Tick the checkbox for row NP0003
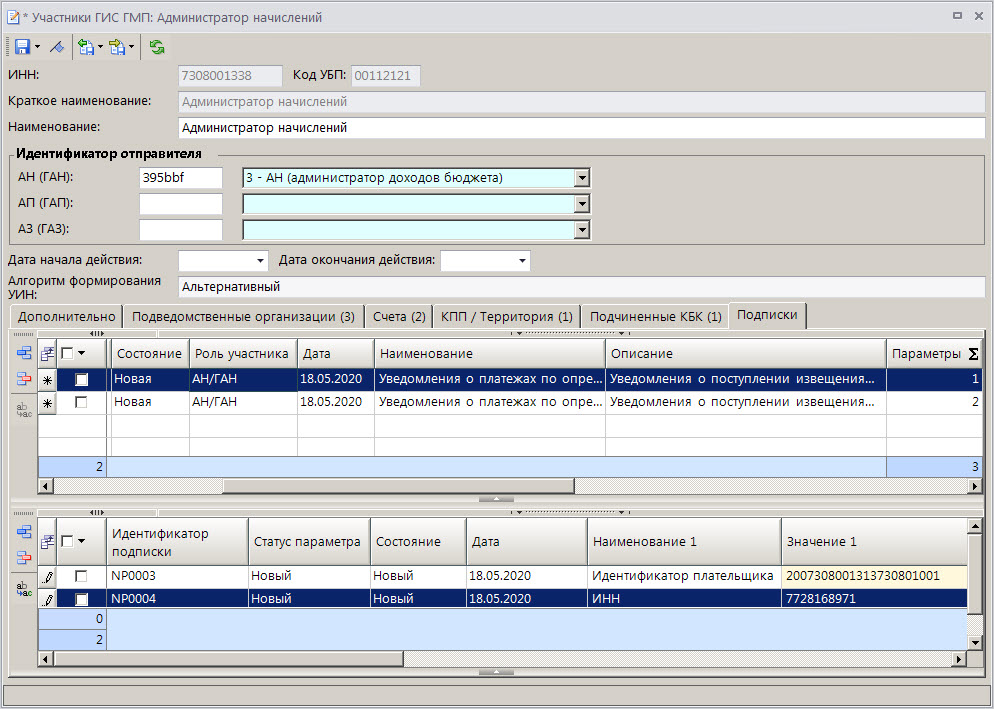Viewport: 994px width, 709px height. coord(81,577)
